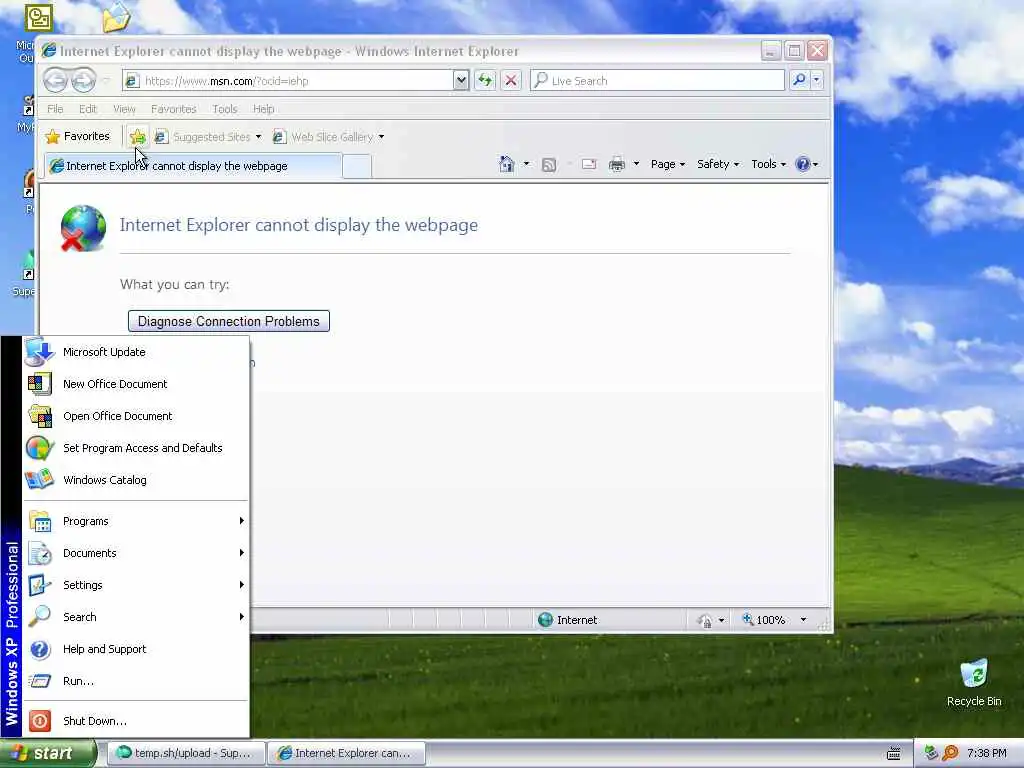Viewport: 1024px width, 768px height.
Task: Select Open Office Document
Action: coord(136,416)
